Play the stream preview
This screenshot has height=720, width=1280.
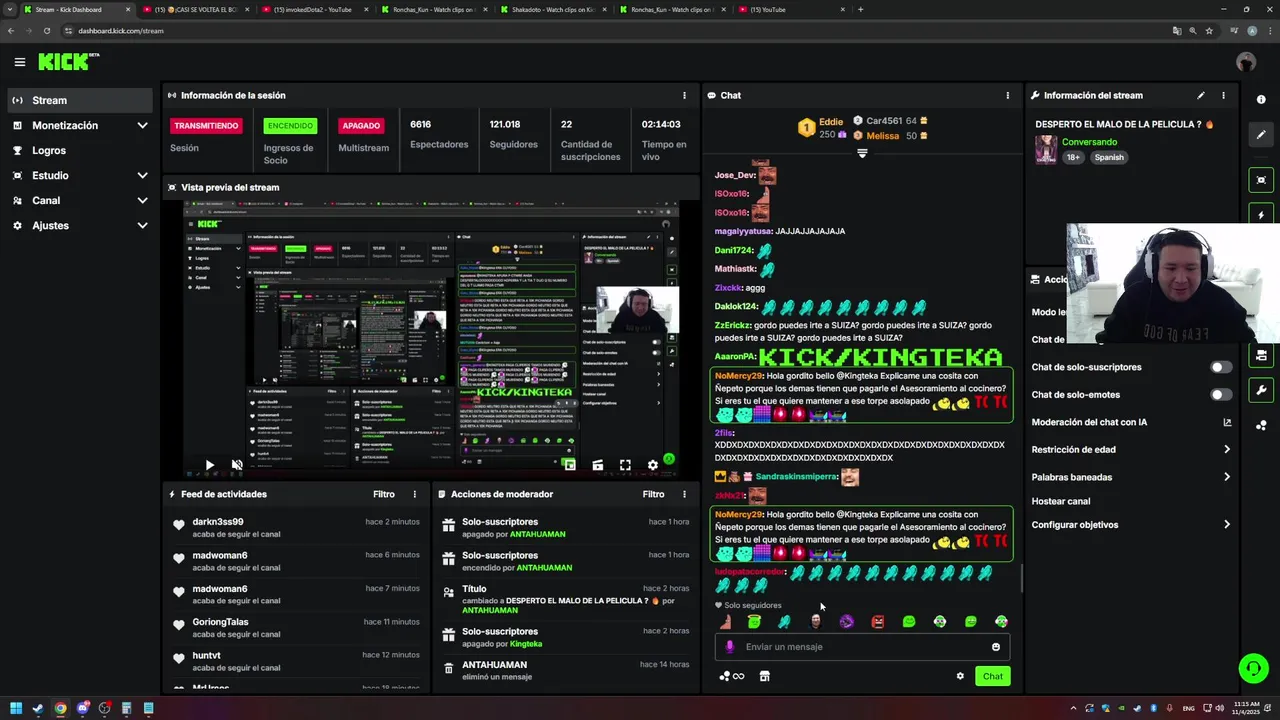point(209,465)
